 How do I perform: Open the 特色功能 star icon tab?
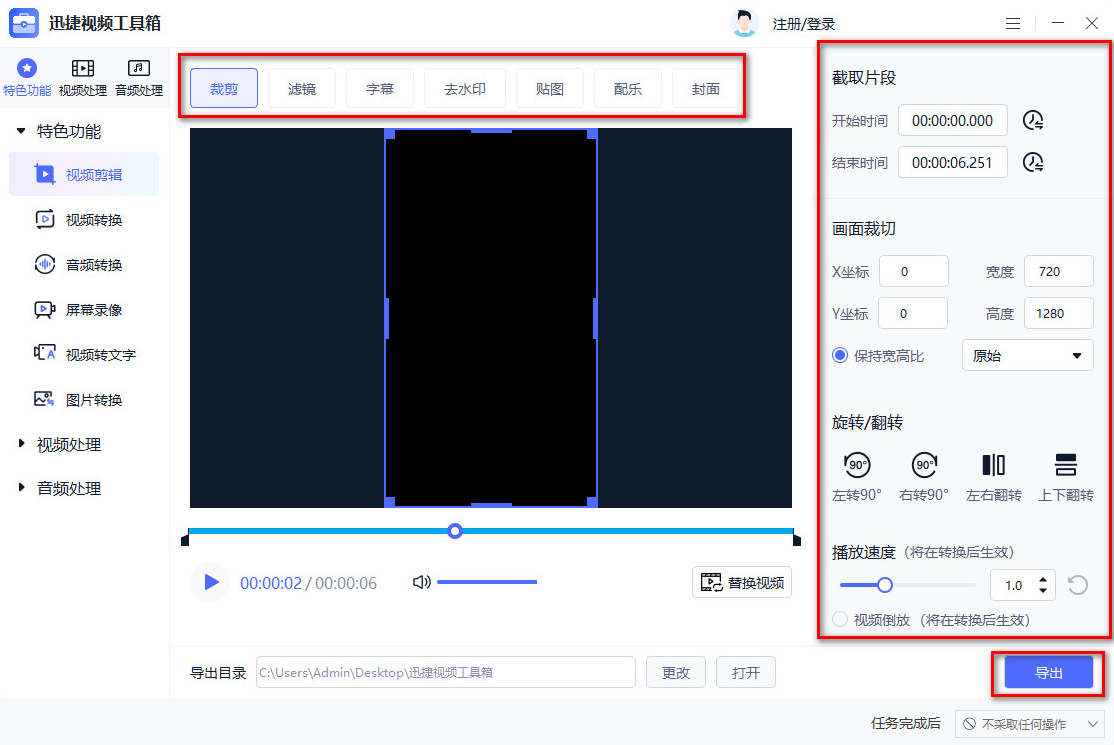[x=27, y=77]
